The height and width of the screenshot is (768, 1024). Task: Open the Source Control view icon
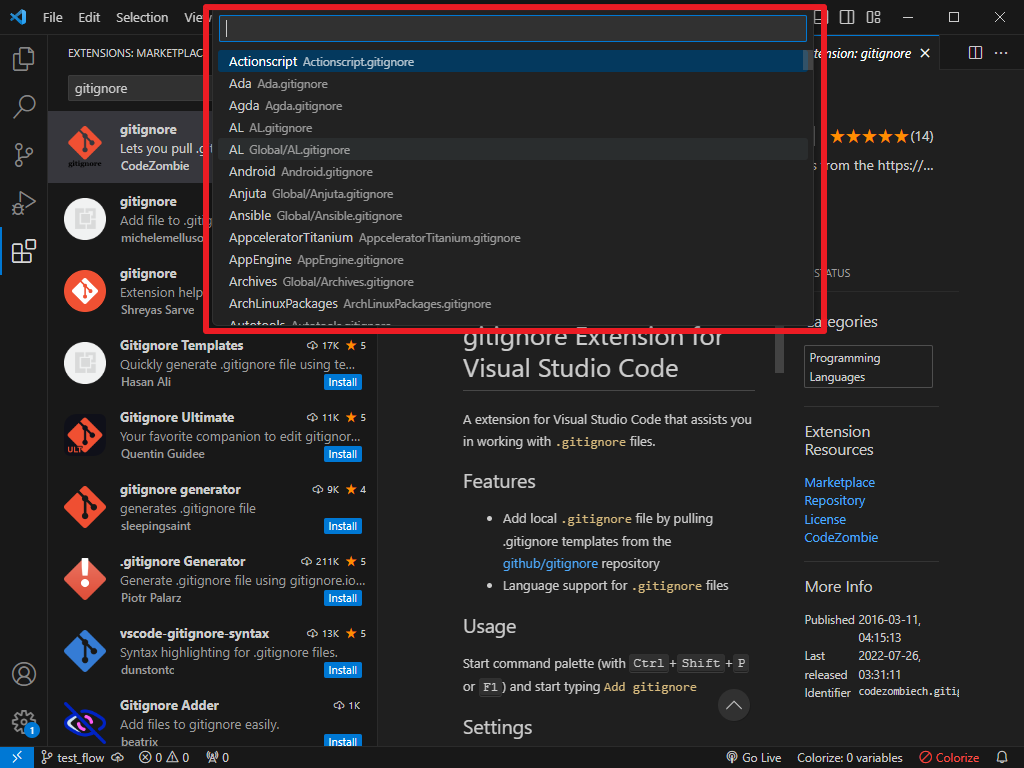point(24,155)
